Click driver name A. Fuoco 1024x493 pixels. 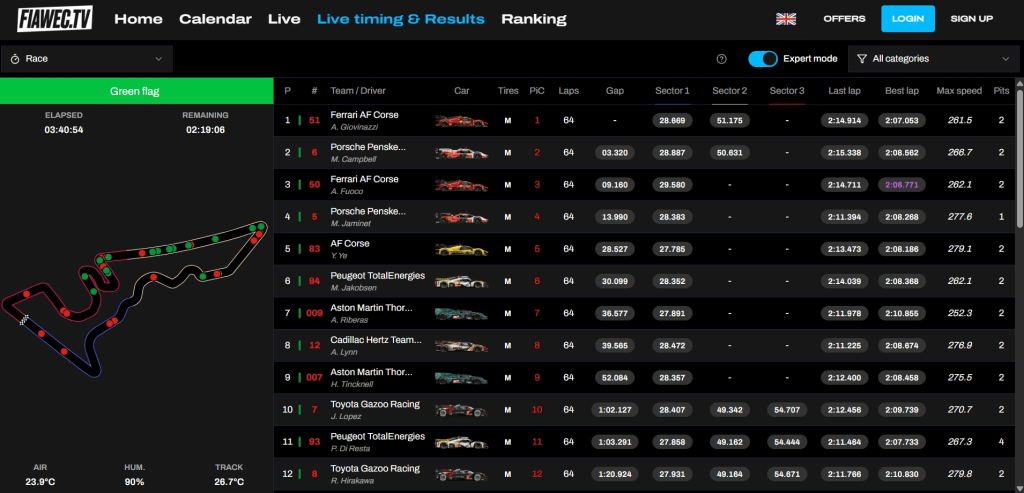pos(347,191)
